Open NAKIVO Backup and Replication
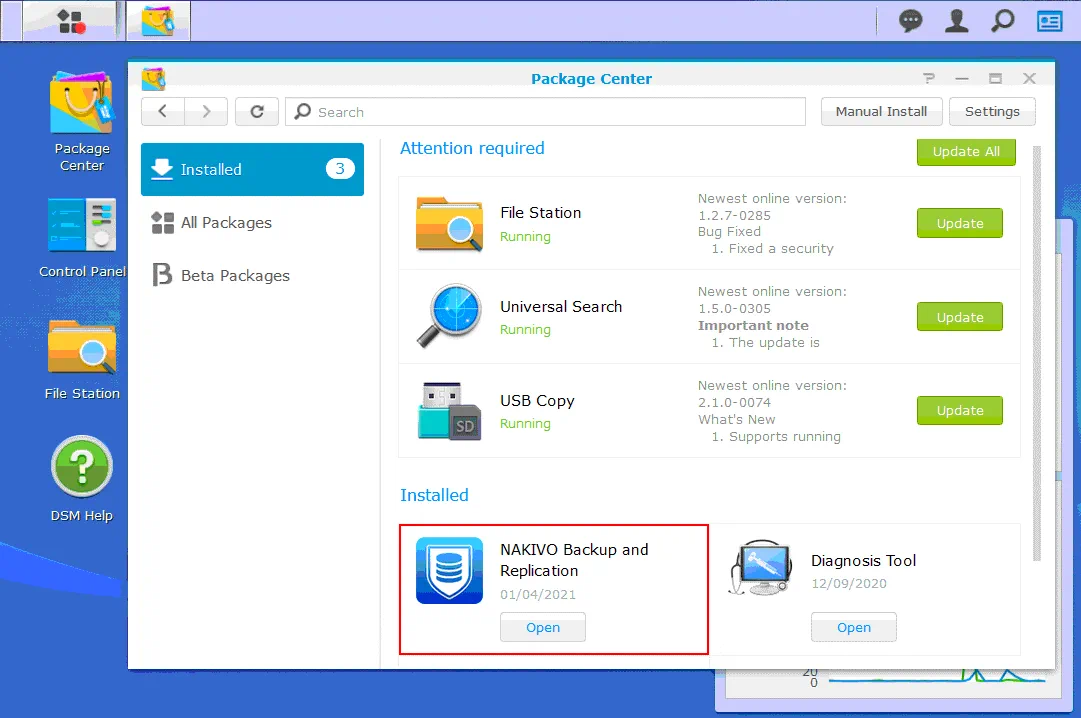1081x718 pixels. click(x=542, y=628)
